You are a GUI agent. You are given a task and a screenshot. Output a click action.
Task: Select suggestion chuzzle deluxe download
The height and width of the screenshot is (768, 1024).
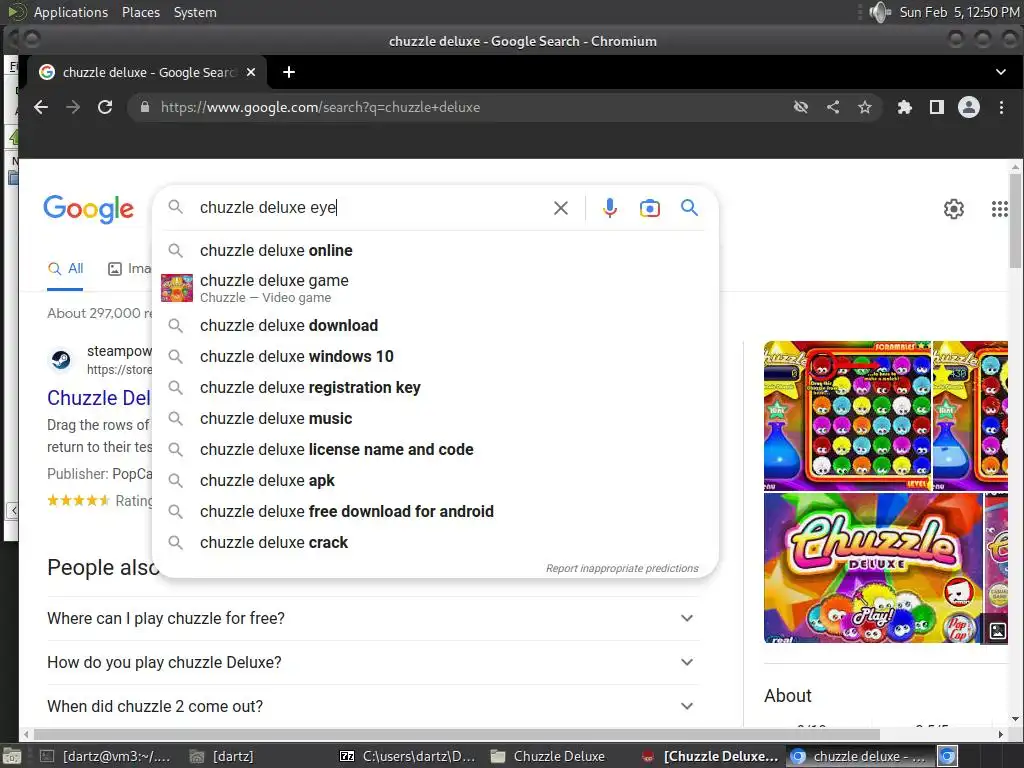pyautogui.click(x=435, y=325)
